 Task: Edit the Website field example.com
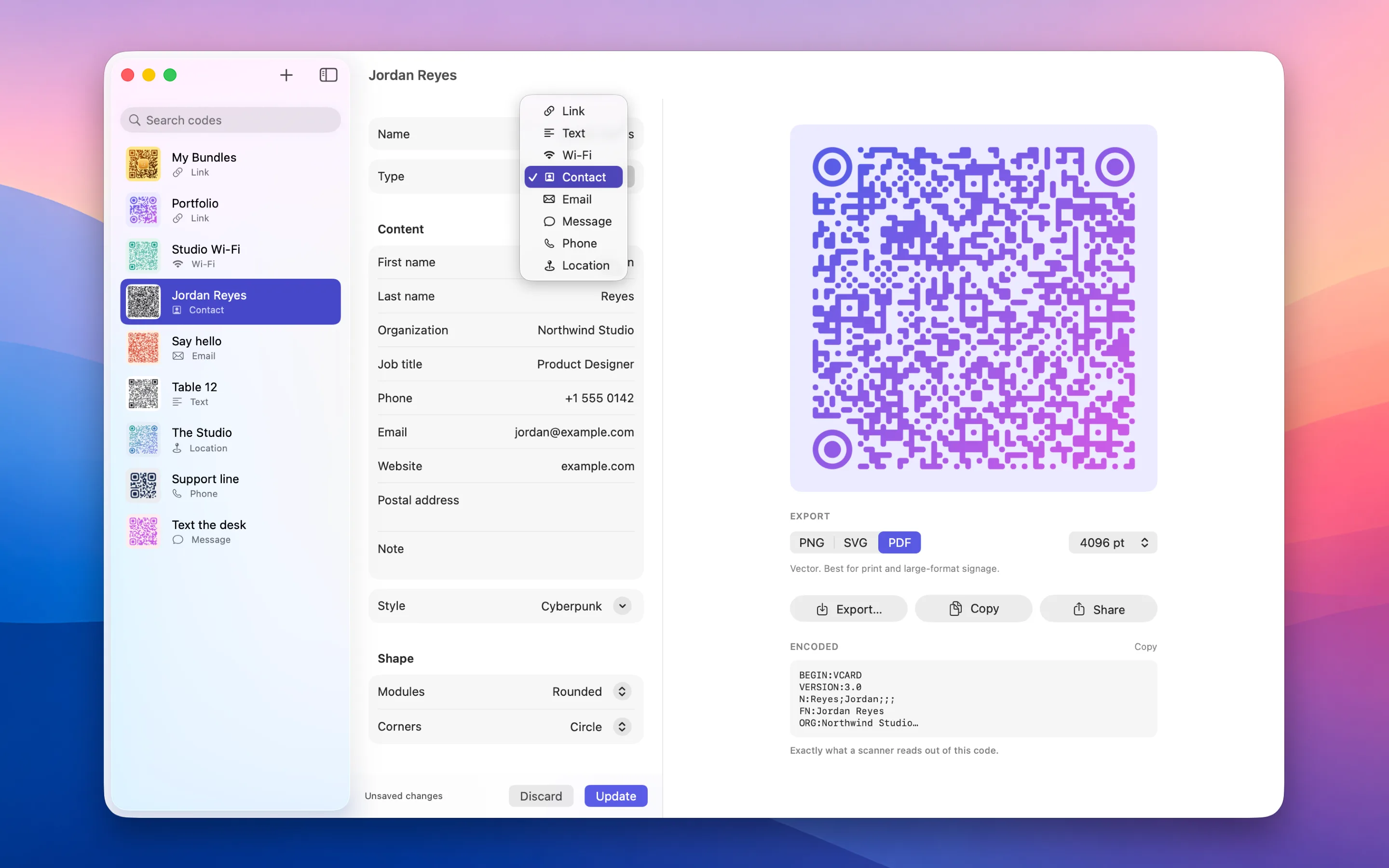505,466
